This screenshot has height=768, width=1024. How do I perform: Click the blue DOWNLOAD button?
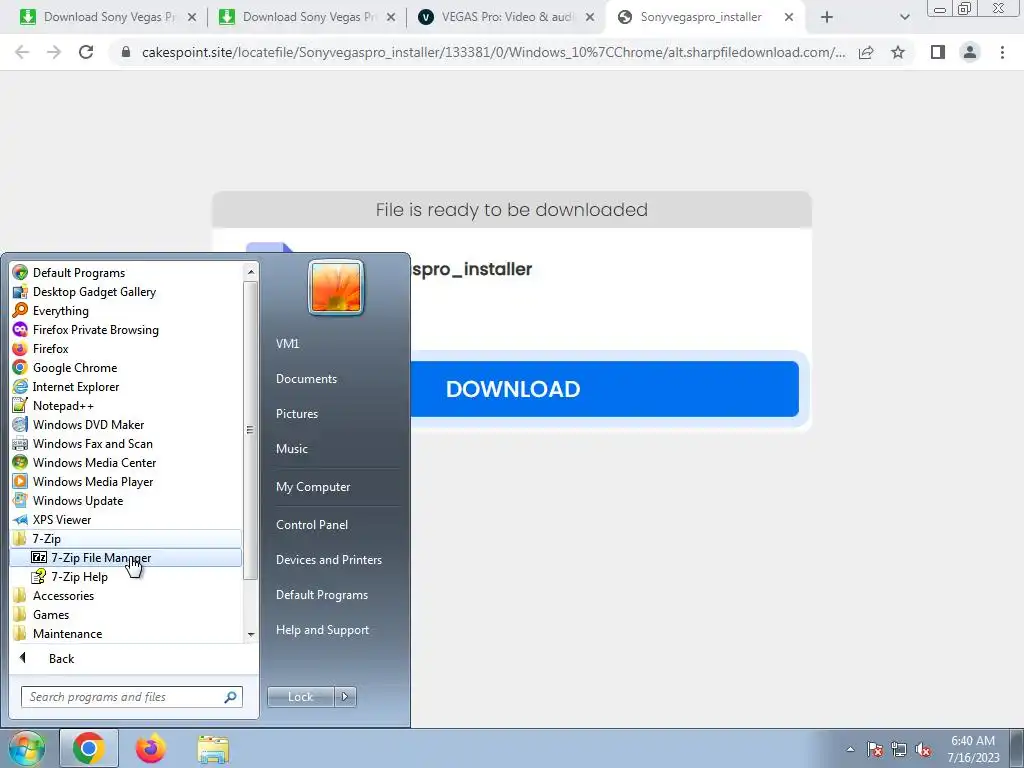tap(604, 389)
